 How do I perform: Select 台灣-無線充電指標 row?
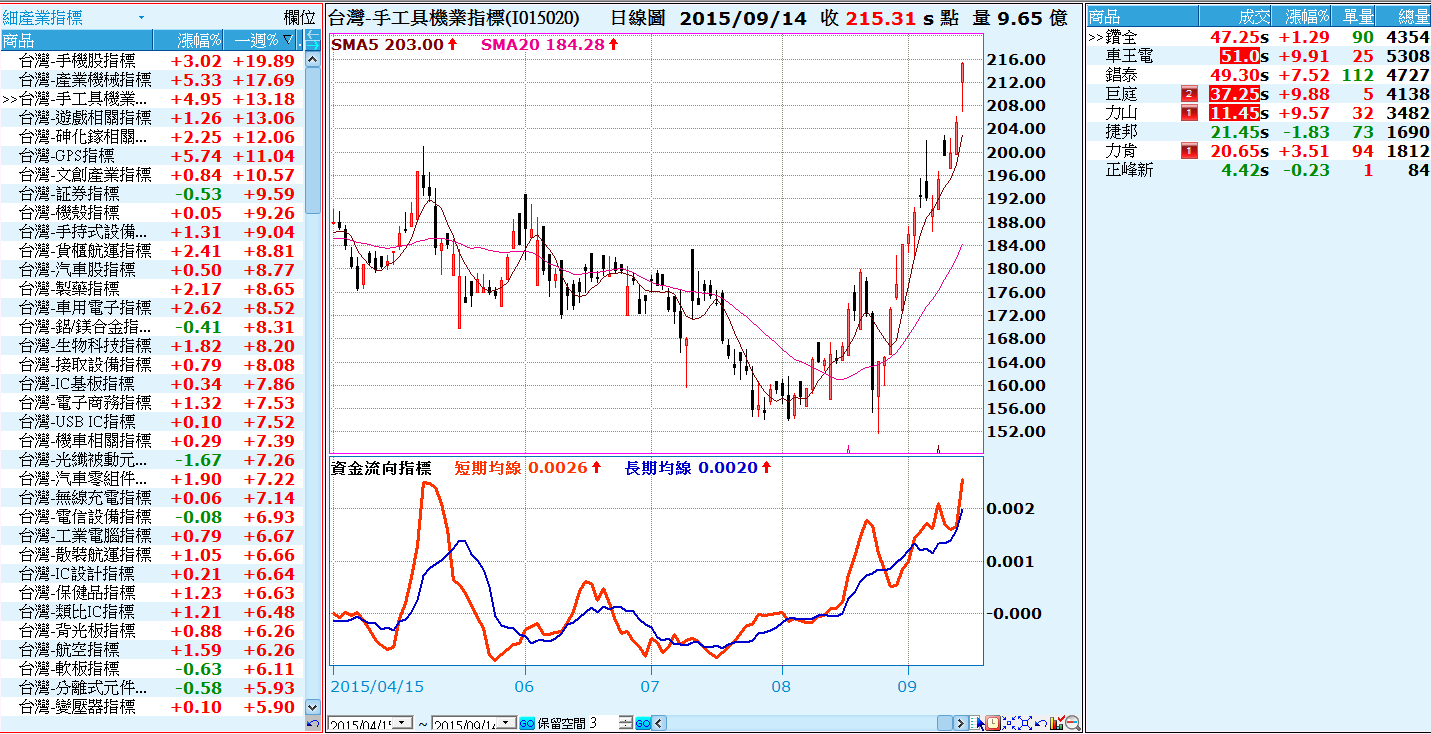click(152, 497)
